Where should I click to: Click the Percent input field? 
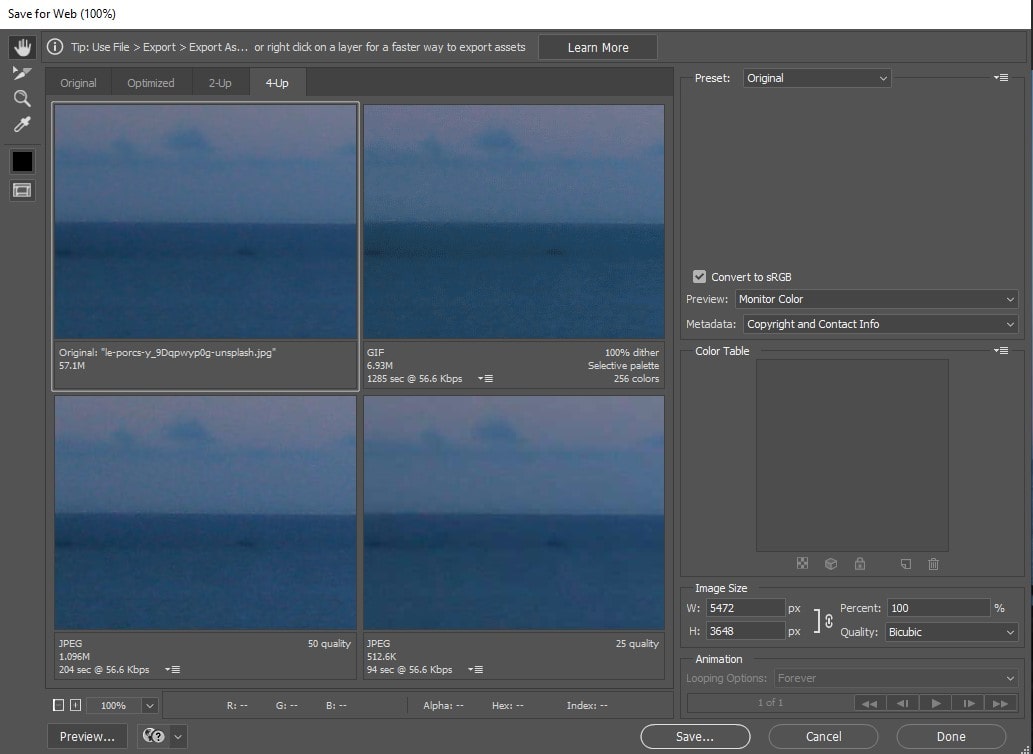click(938, 607)
